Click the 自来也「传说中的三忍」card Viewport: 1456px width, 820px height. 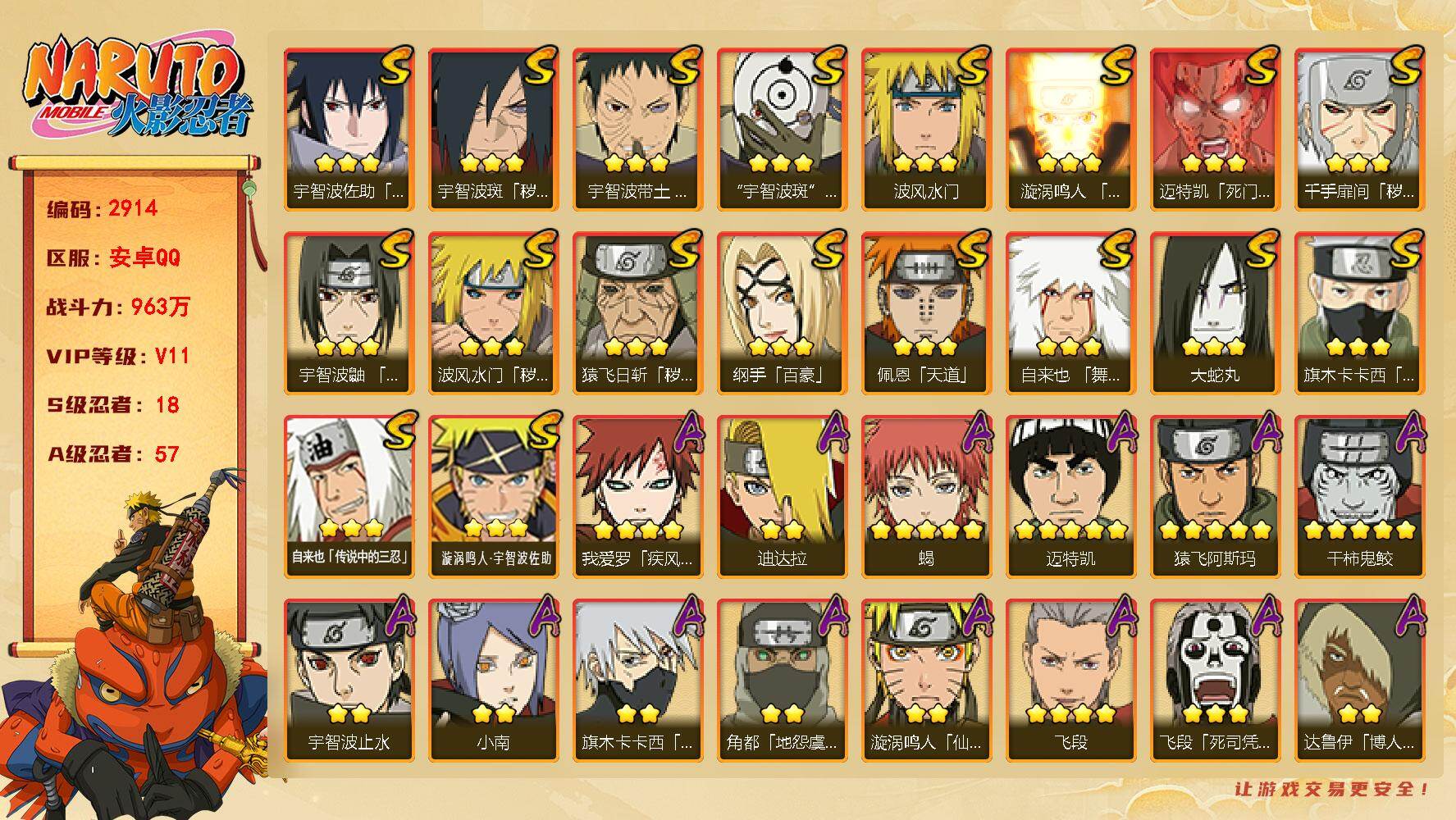(349, 497)
